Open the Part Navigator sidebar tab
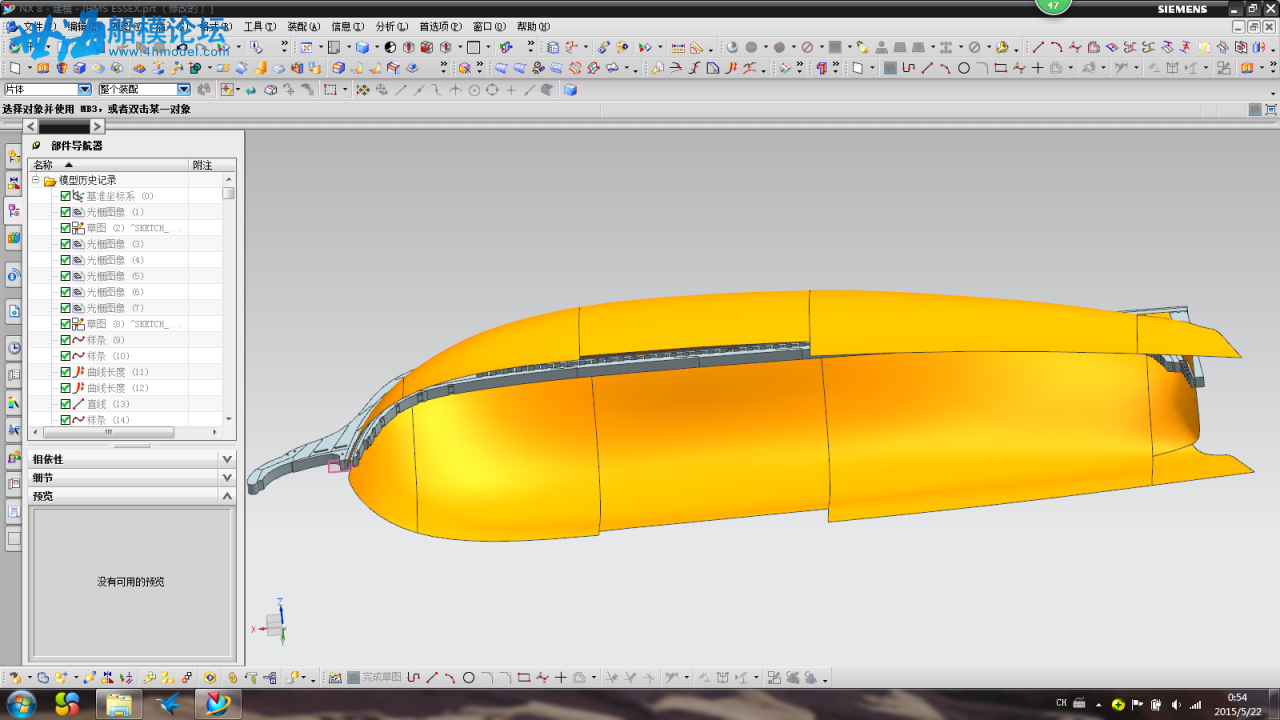 13,210
